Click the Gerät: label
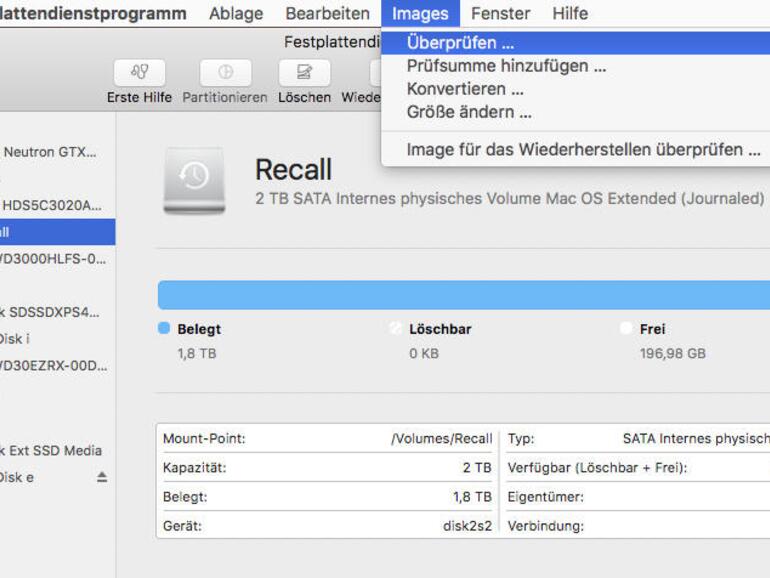Viewport: 770px width, 578px height. (x=182, y=526)
